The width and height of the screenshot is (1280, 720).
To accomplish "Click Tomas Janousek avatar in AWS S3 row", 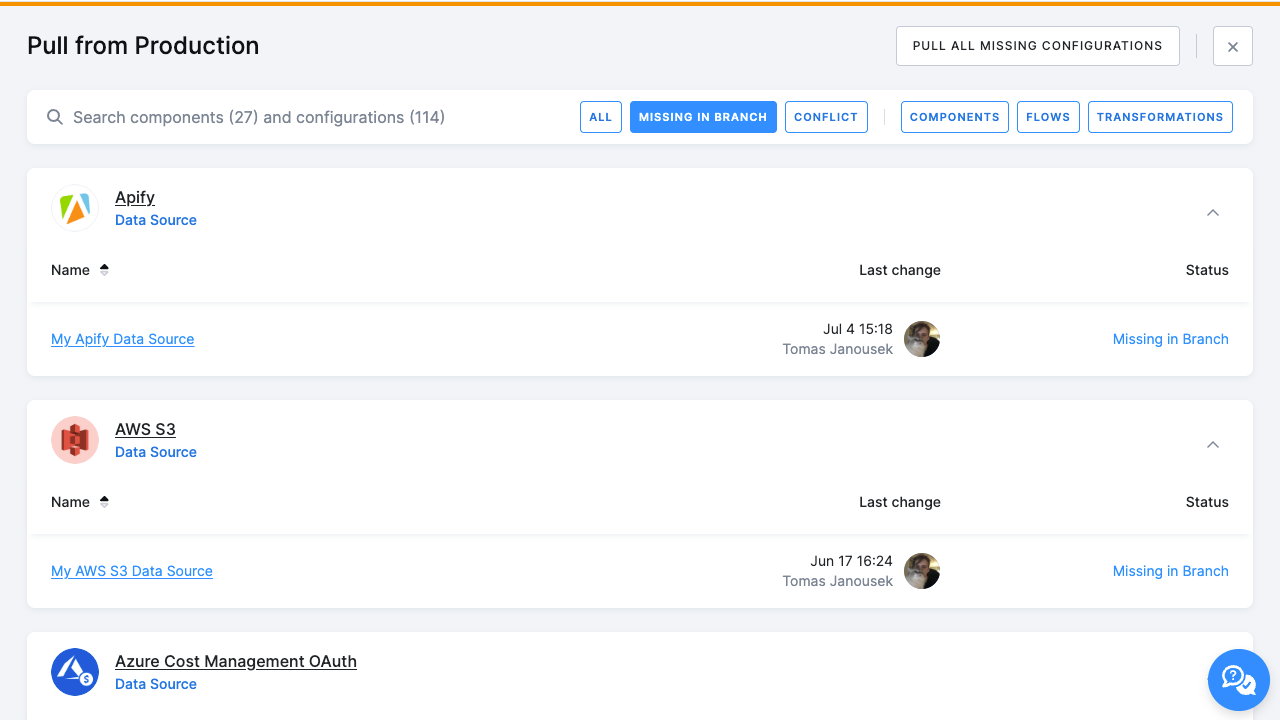I will point(922,571).
